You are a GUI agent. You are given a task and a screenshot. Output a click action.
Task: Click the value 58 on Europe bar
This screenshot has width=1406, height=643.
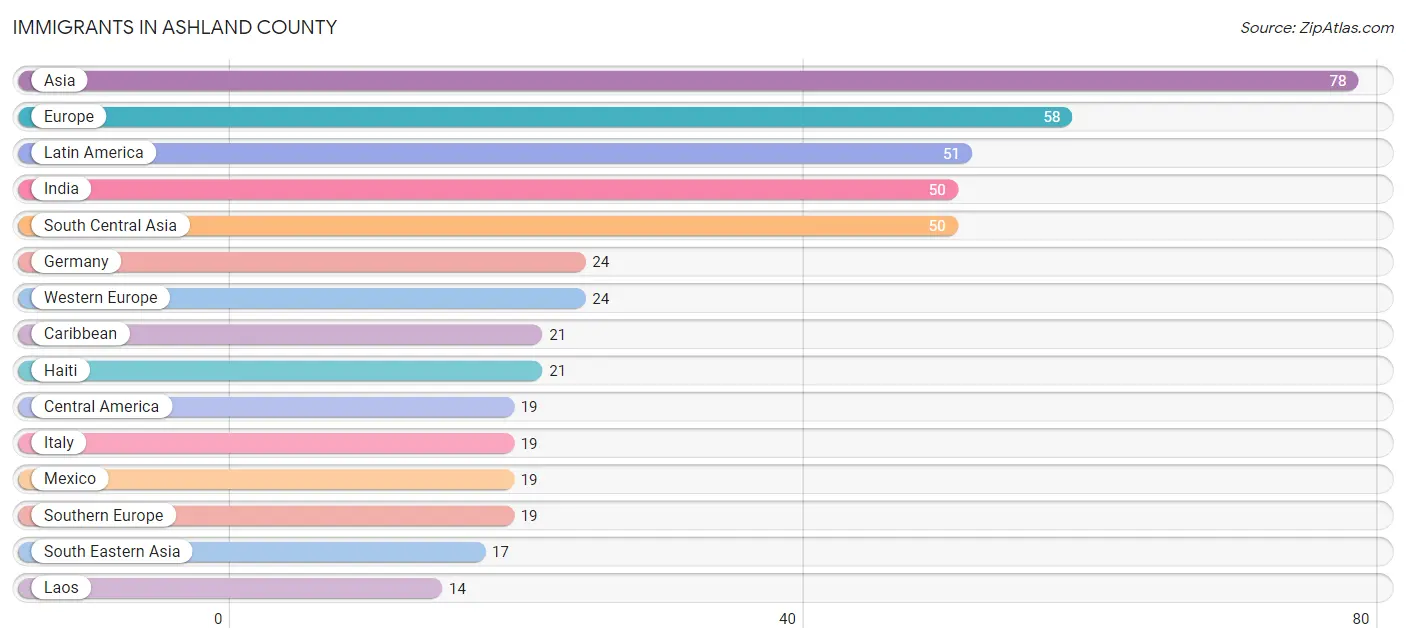click(1052, 117)
